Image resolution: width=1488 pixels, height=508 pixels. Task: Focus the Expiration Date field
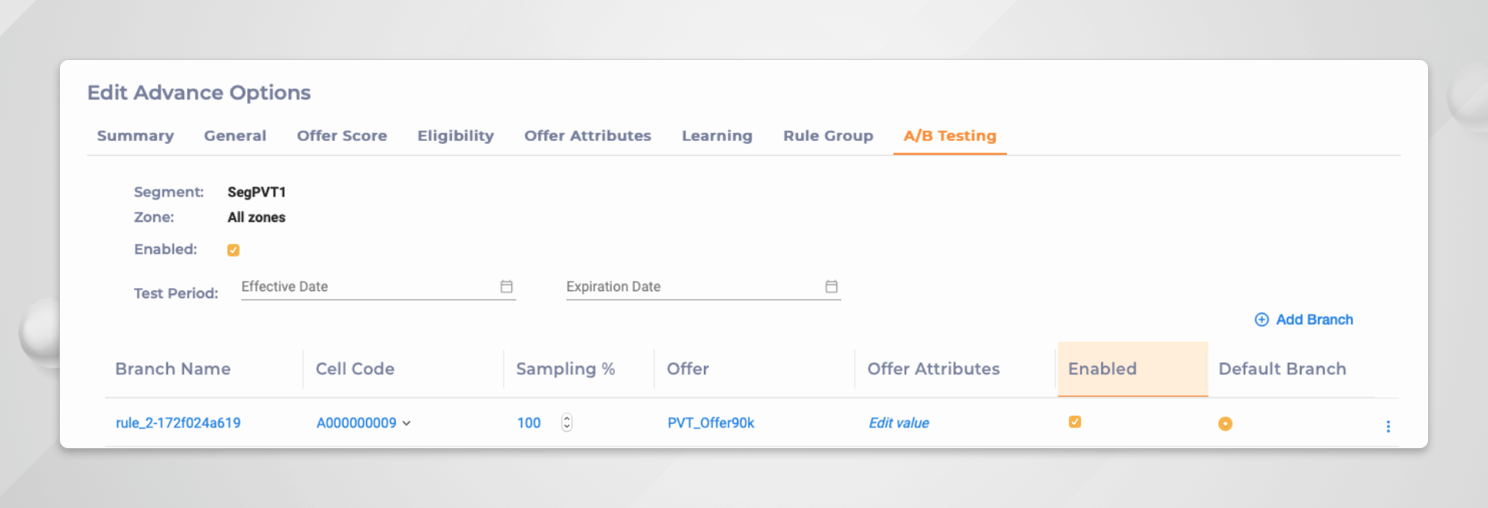(703, 287)
